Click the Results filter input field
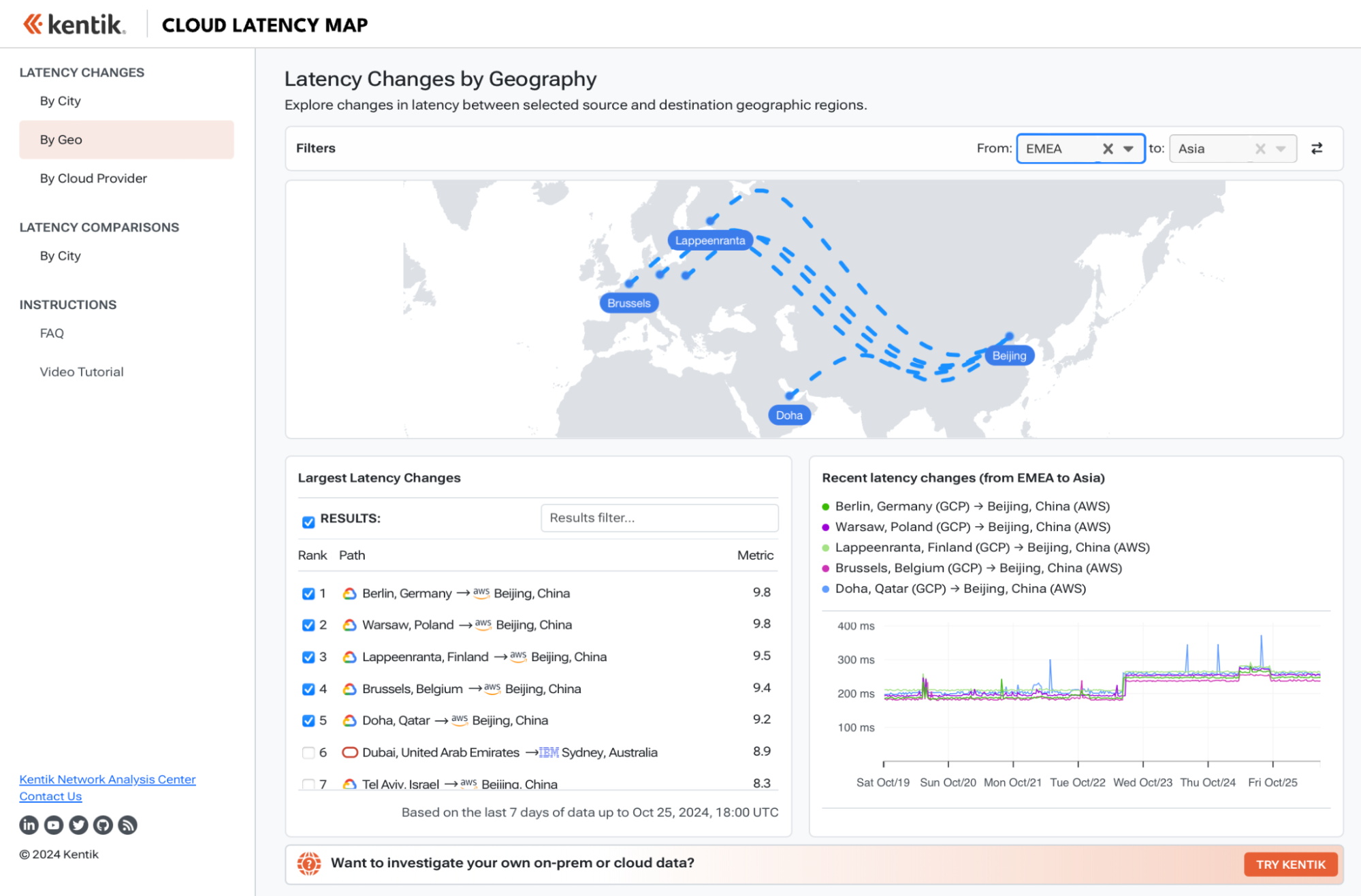Viewport: 1361px width, 896px height. (x=659, y=518)
